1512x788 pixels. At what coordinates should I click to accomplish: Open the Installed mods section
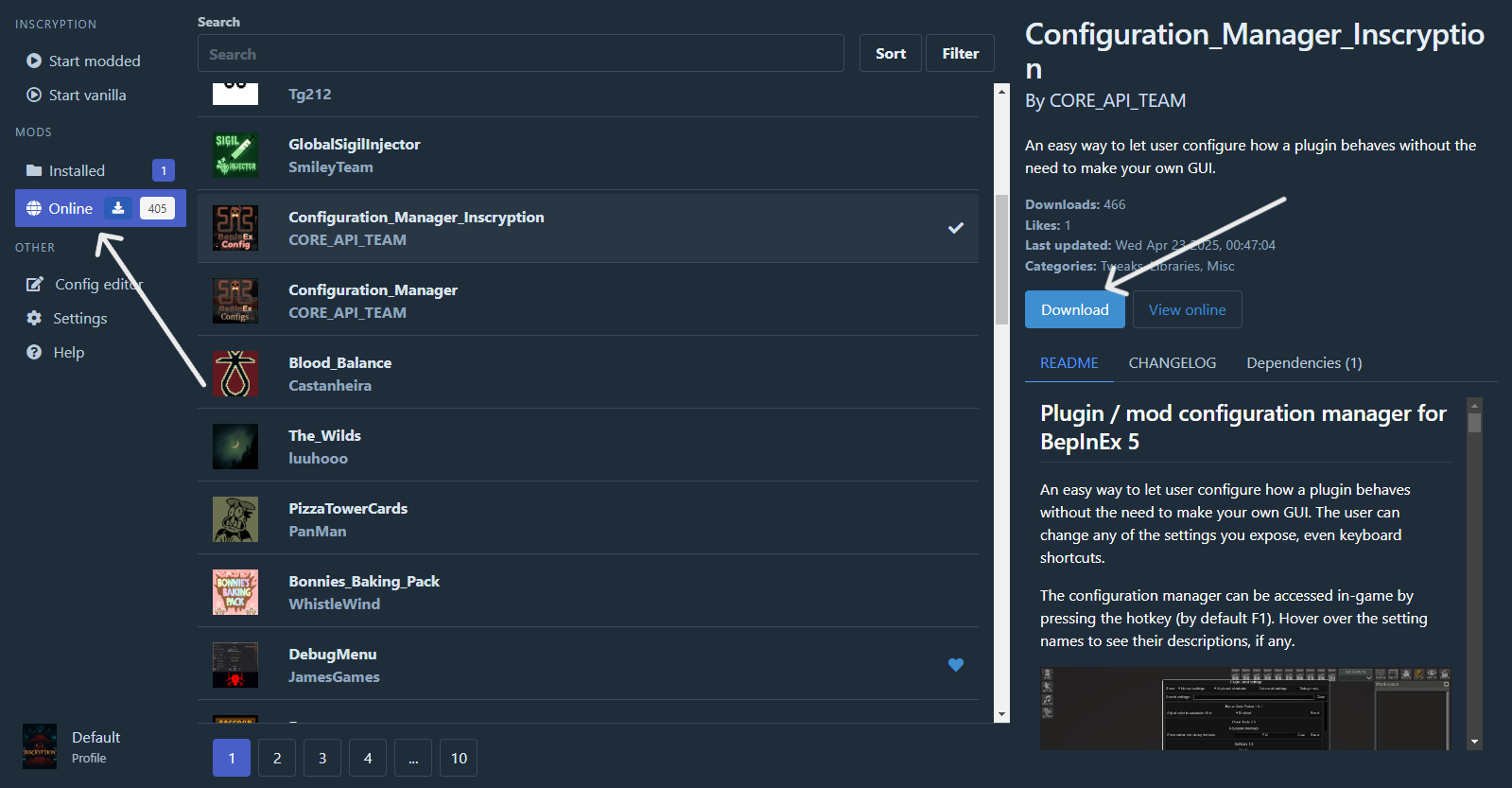(x=100, y=170)
